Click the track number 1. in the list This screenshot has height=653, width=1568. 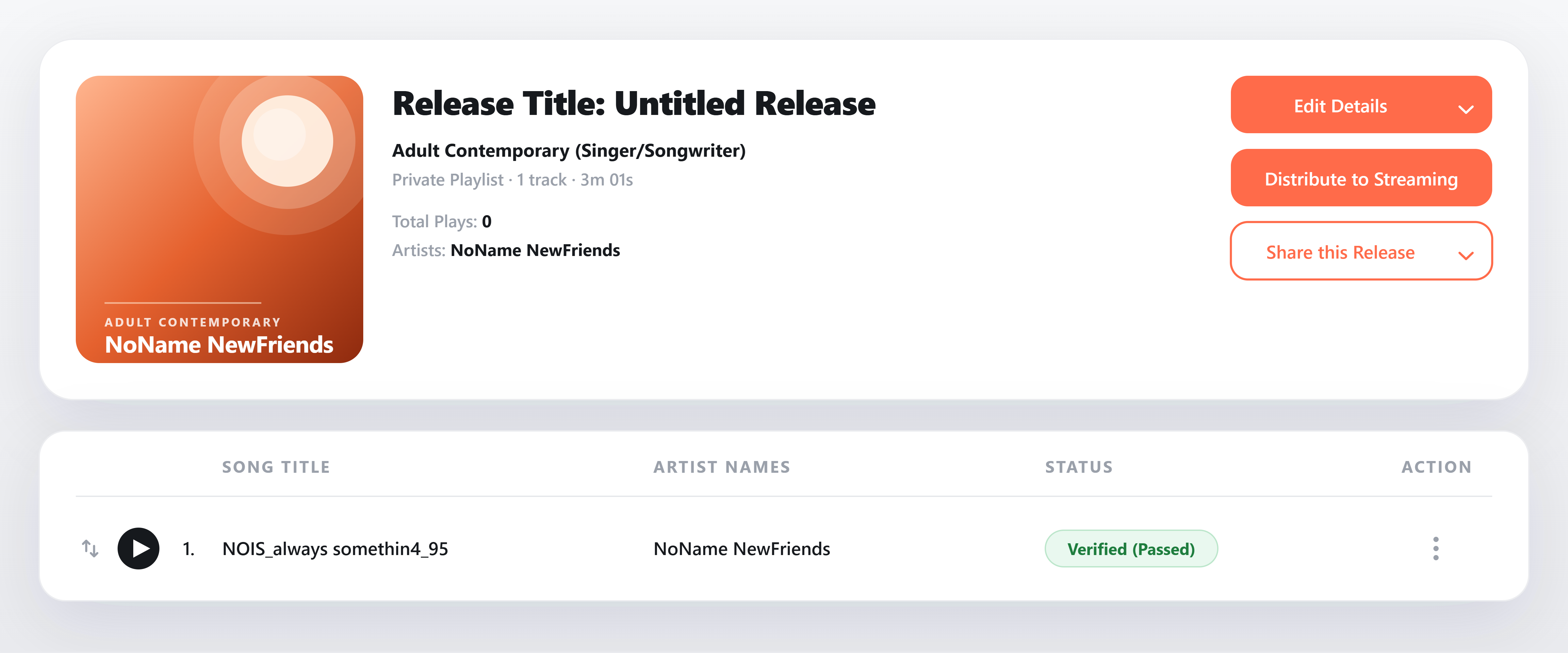tap(189, 549)
